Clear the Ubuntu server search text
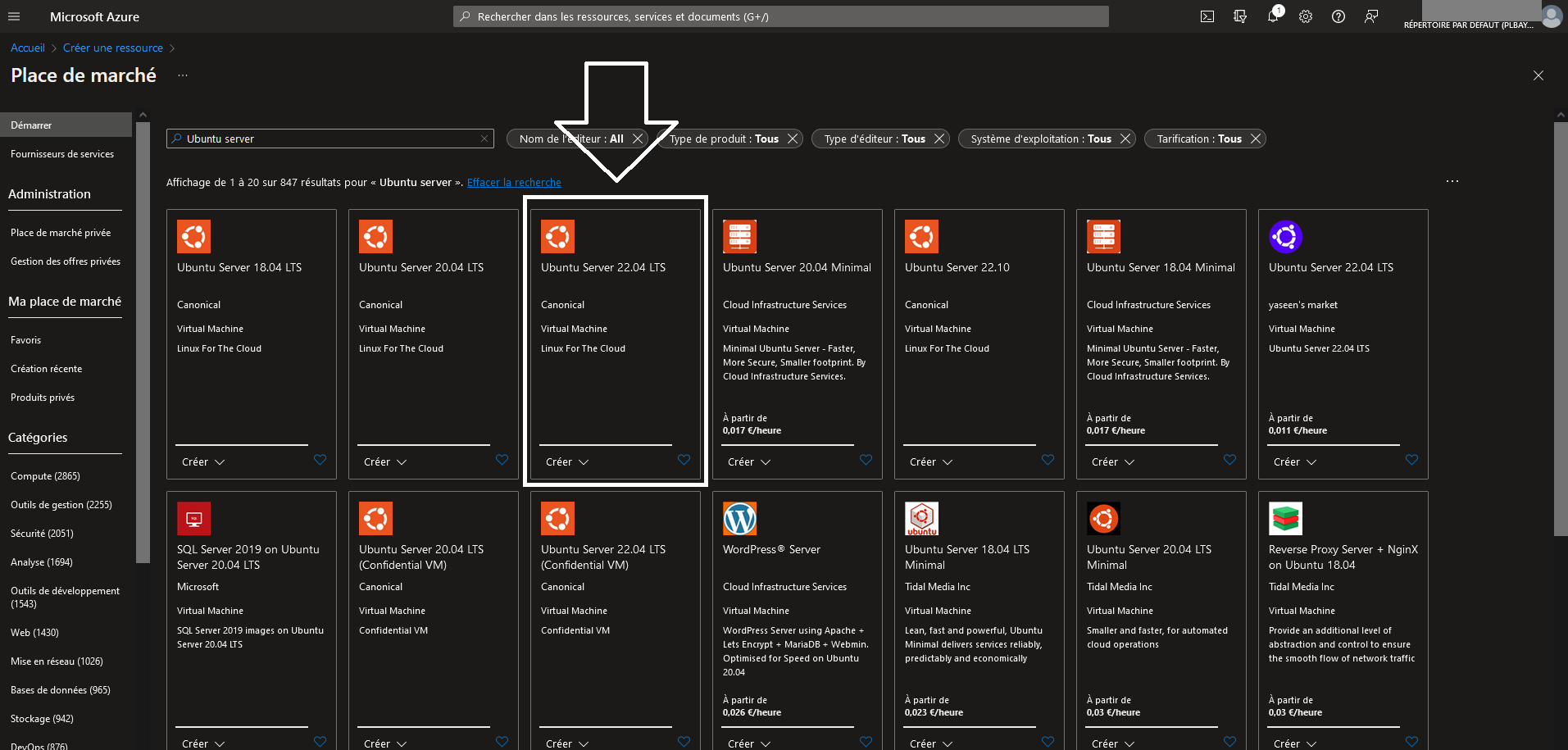 click(484, 139)
